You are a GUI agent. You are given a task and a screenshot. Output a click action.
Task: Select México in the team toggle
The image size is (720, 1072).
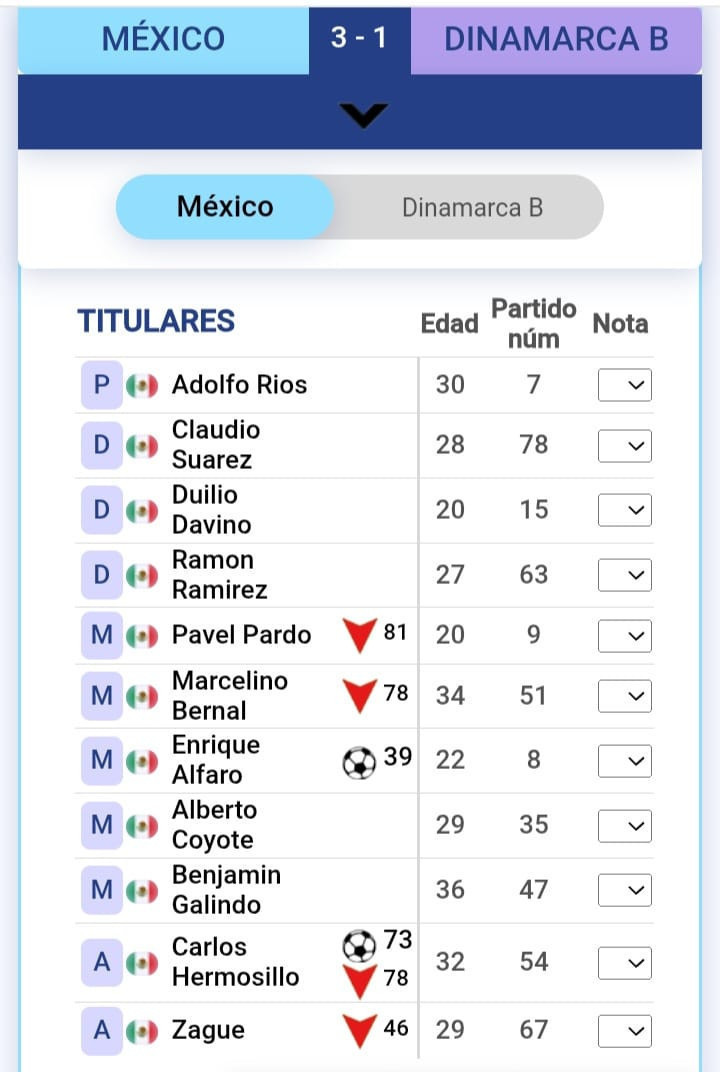pyautogui.click(x=225, y=206)
